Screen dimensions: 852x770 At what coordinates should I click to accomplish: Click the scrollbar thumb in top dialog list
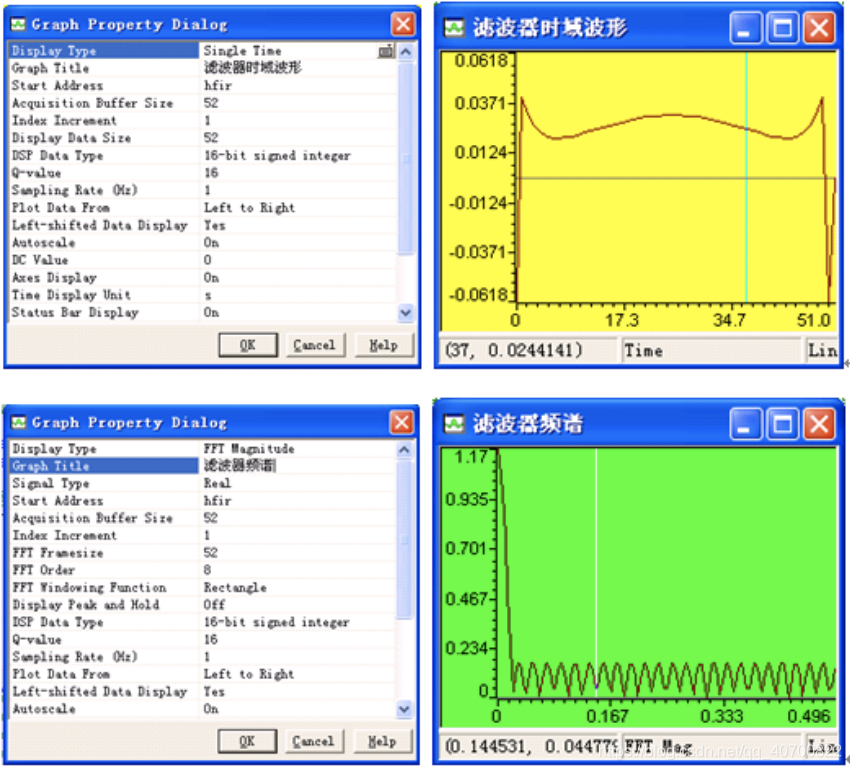click(x=406, y=158)
